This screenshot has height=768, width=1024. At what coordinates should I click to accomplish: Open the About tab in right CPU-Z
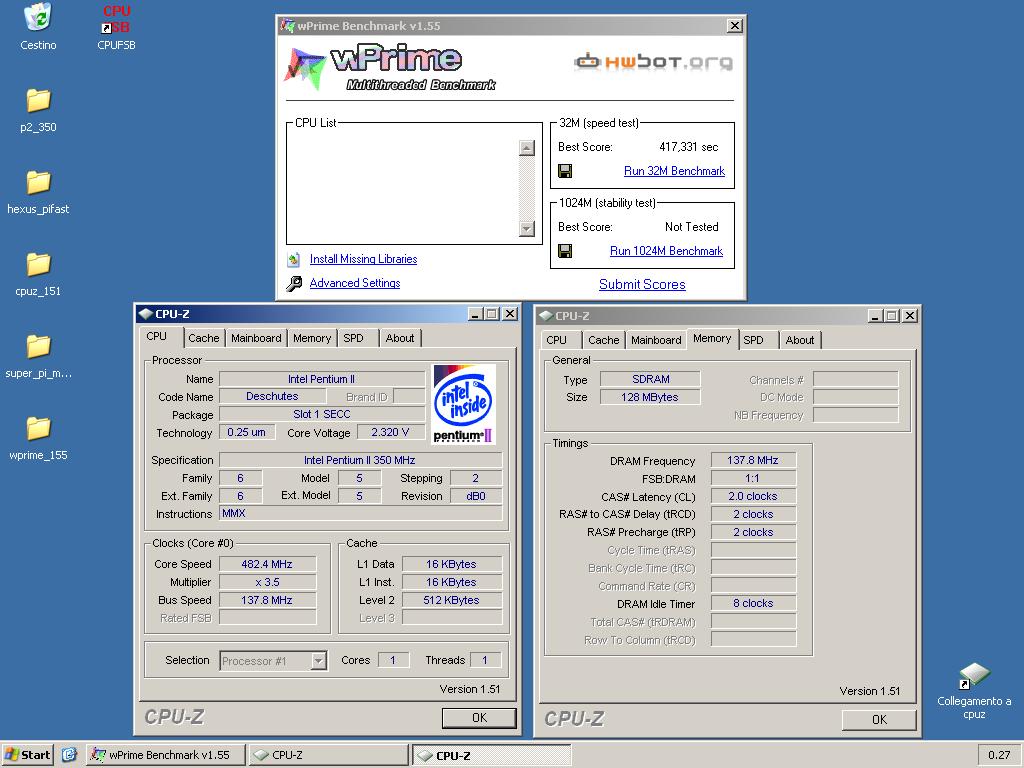click(800, 340)
